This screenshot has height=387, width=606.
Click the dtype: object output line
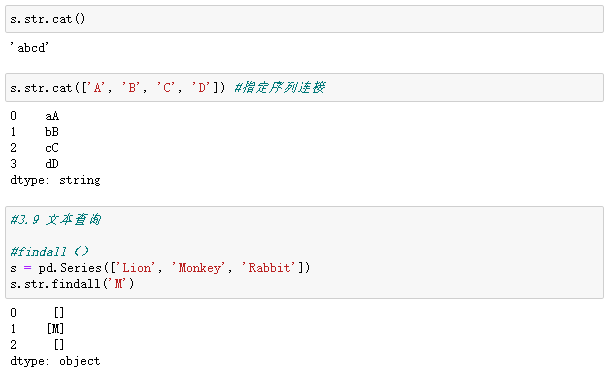(x=55, y=361)
